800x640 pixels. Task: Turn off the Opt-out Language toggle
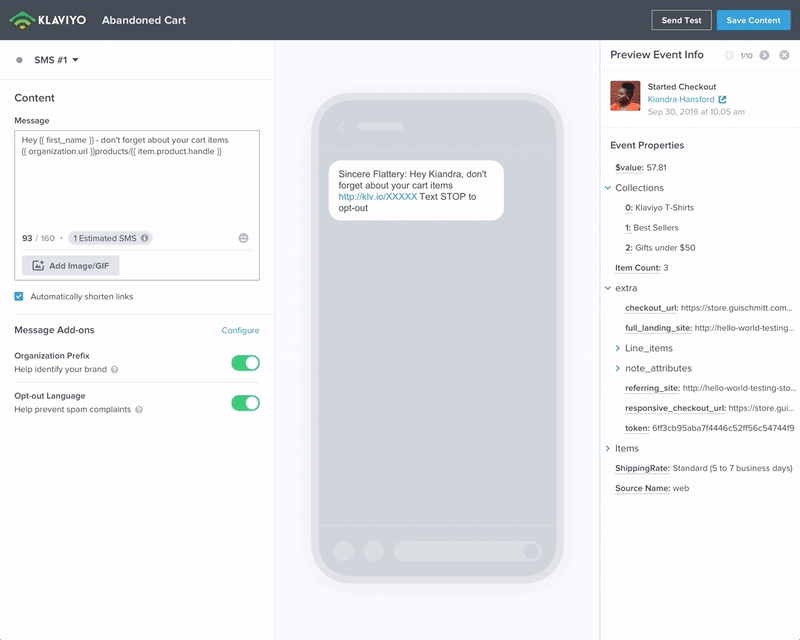245,403
